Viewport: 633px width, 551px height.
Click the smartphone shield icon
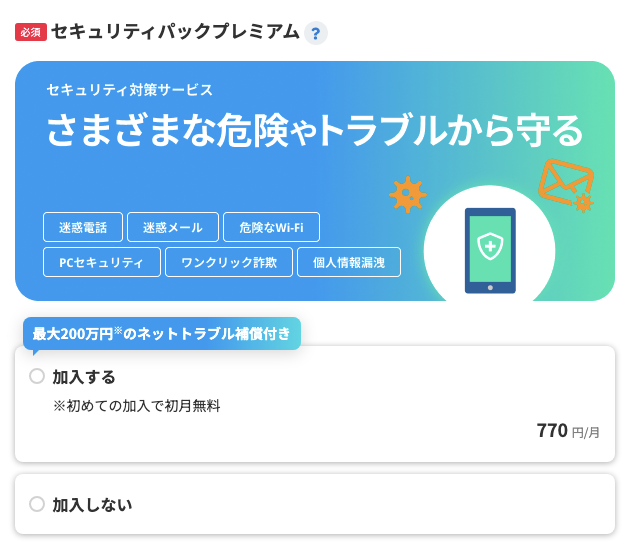490,250
